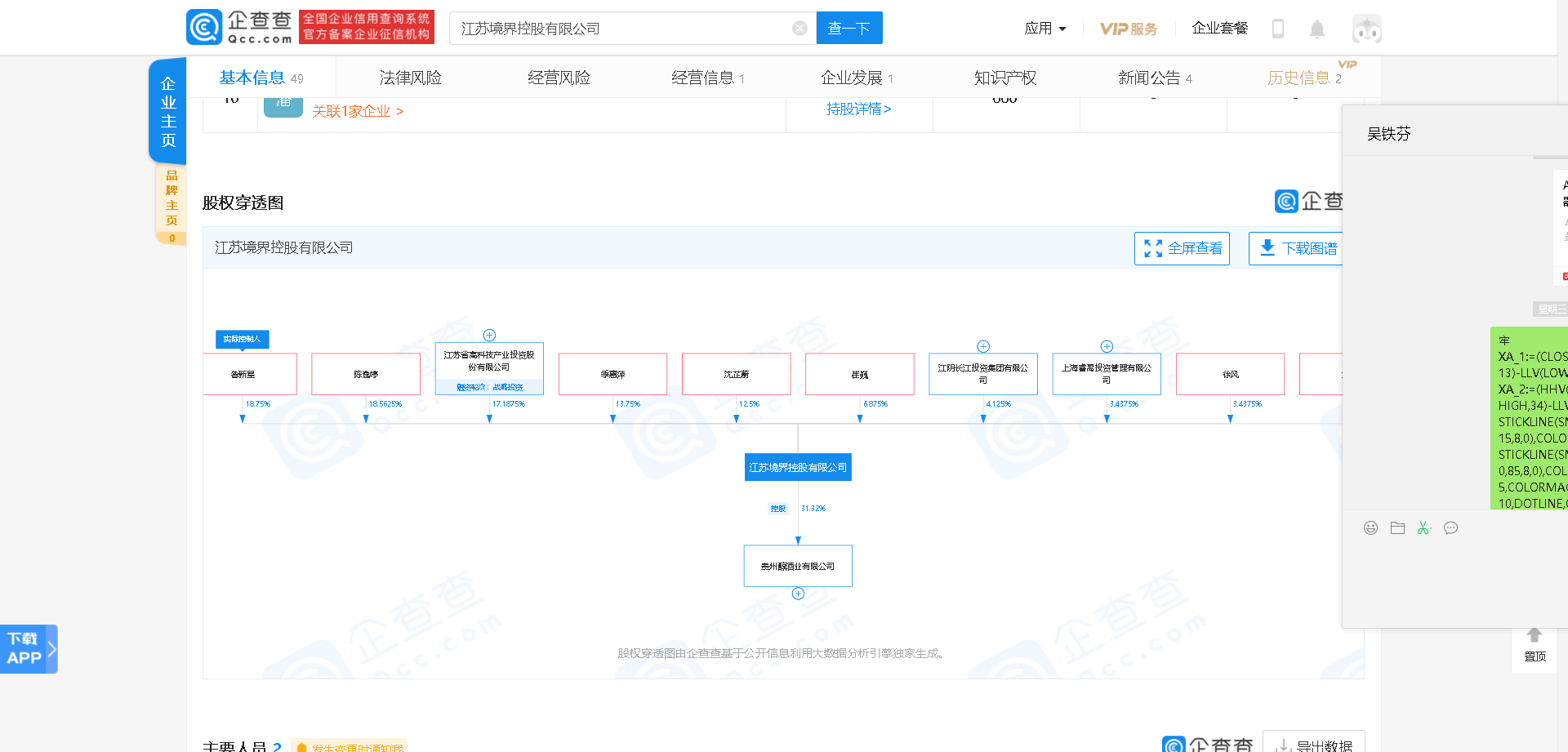Click the 徐风 shareholder node
This screenshot has height=752, width=1568.
point(1230,374)
